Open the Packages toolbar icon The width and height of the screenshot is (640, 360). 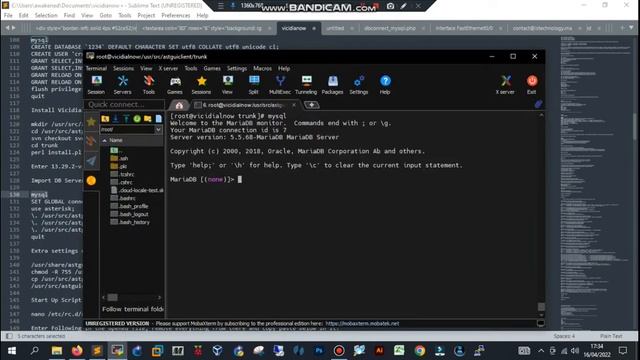click(333, 85)
